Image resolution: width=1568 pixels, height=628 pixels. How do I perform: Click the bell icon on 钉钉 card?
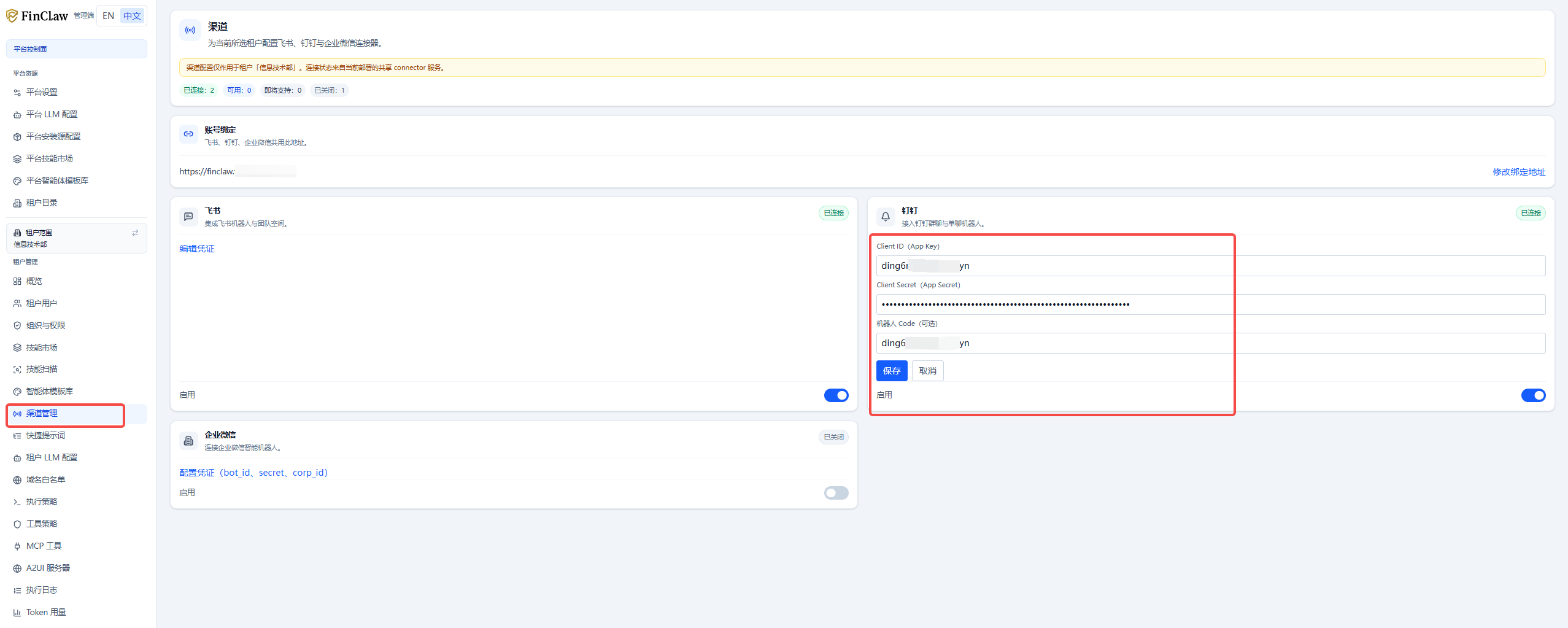(886, 217)
